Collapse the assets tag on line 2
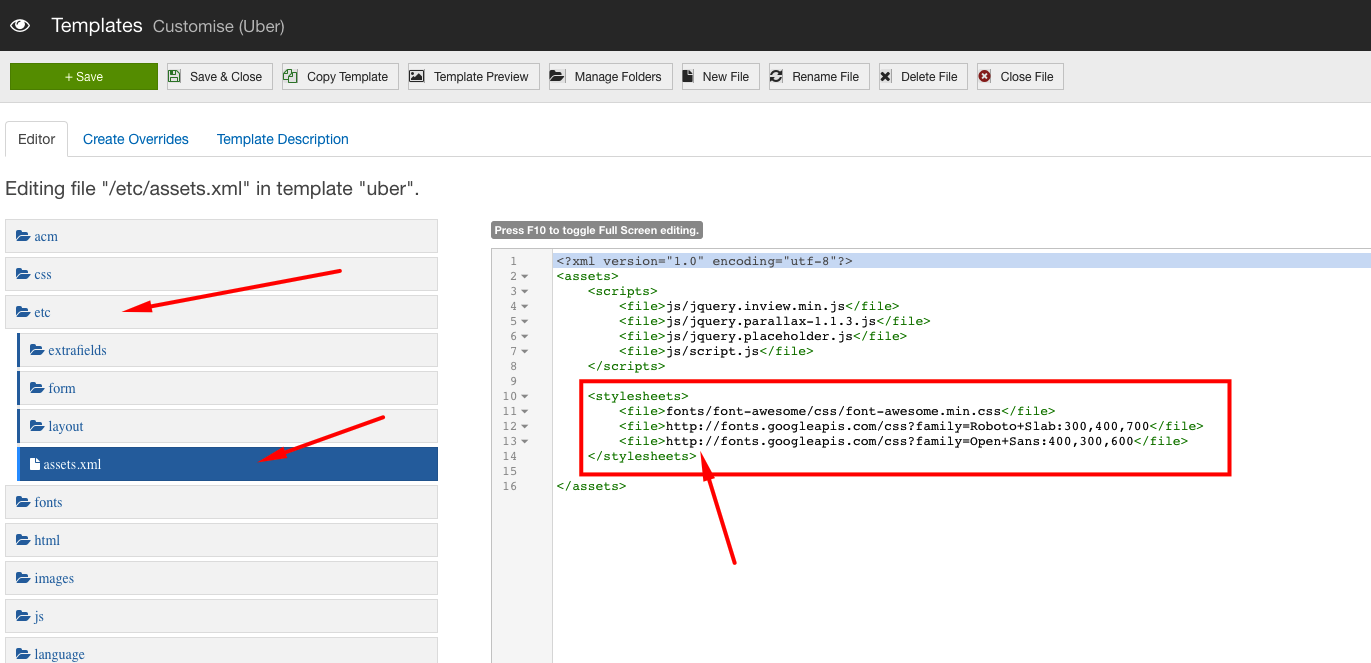The height and width of the screenshot is (663, 1371). (525, 276)
